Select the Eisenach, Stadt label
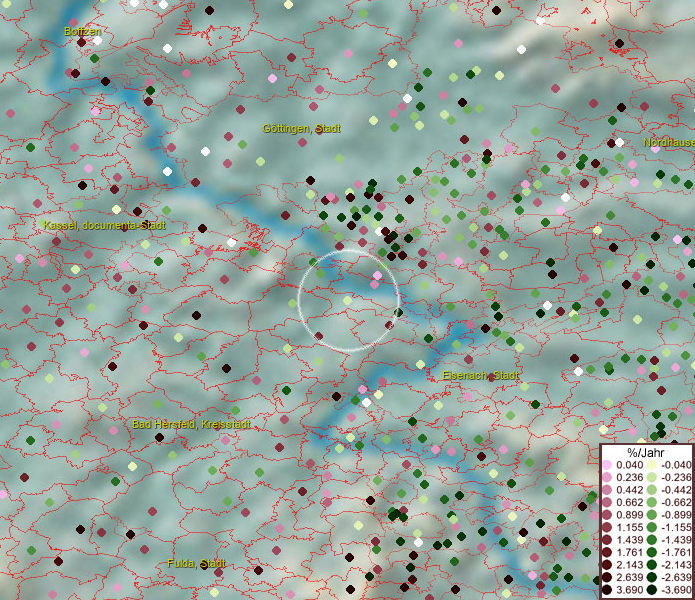This screenshot has height=600, width=695. pyautogui.click(x=480, y=375)
